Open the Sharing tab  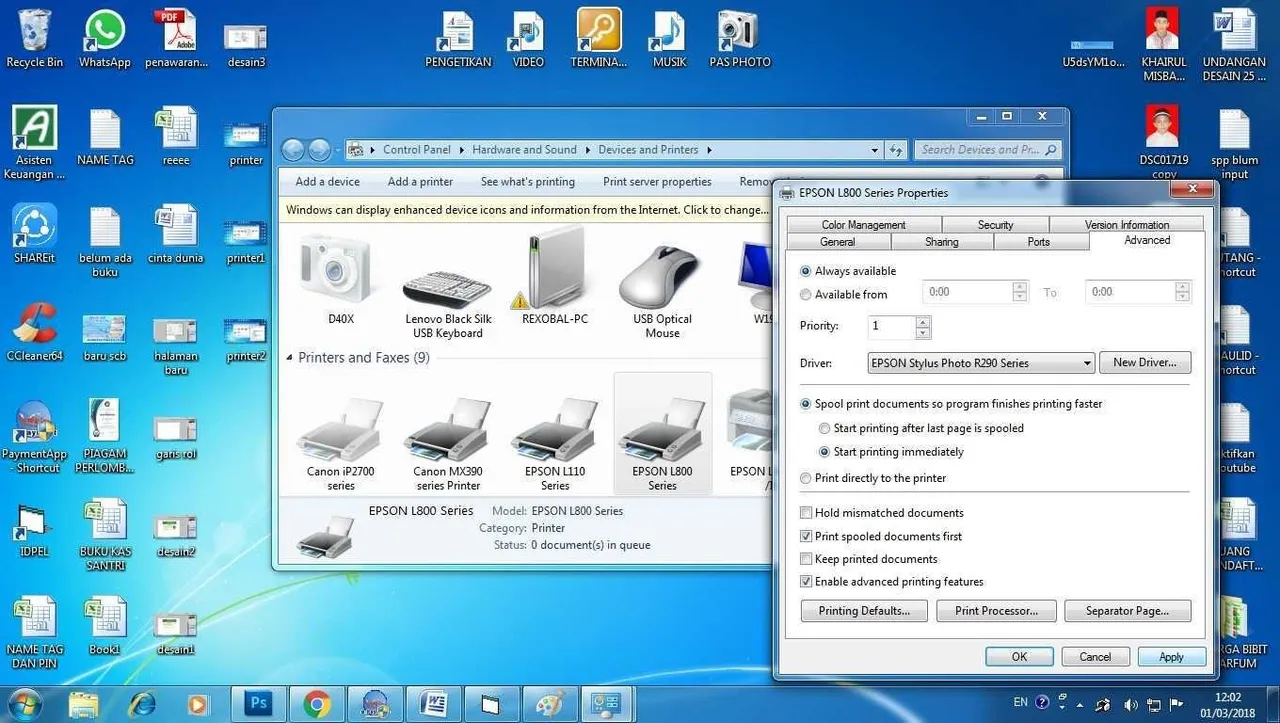coord(941,242)
